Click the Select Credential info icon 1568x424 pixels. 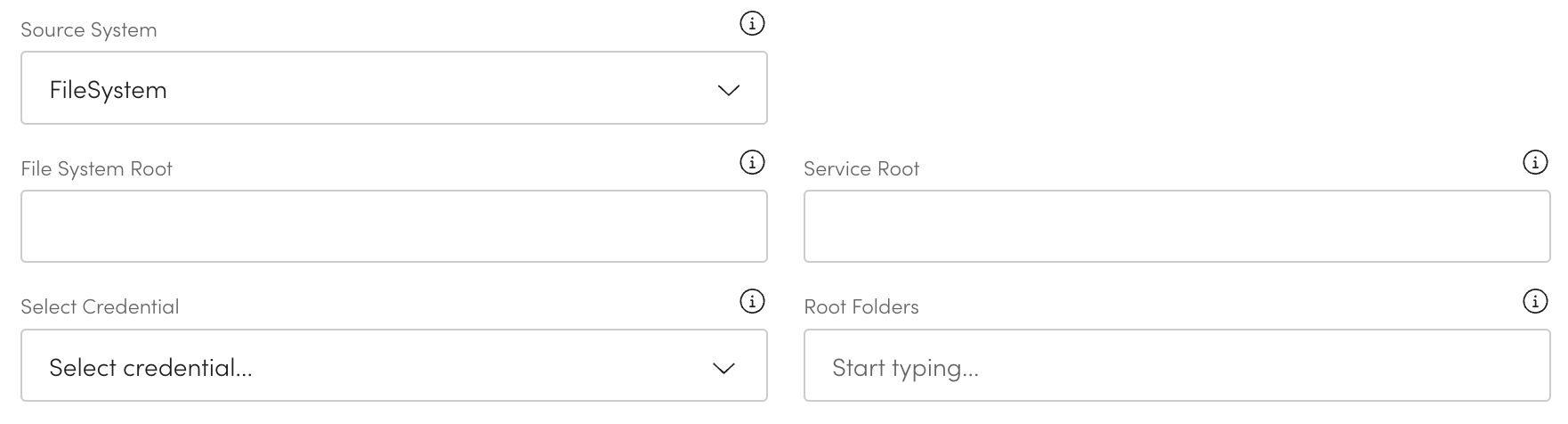tap(752, 302)
